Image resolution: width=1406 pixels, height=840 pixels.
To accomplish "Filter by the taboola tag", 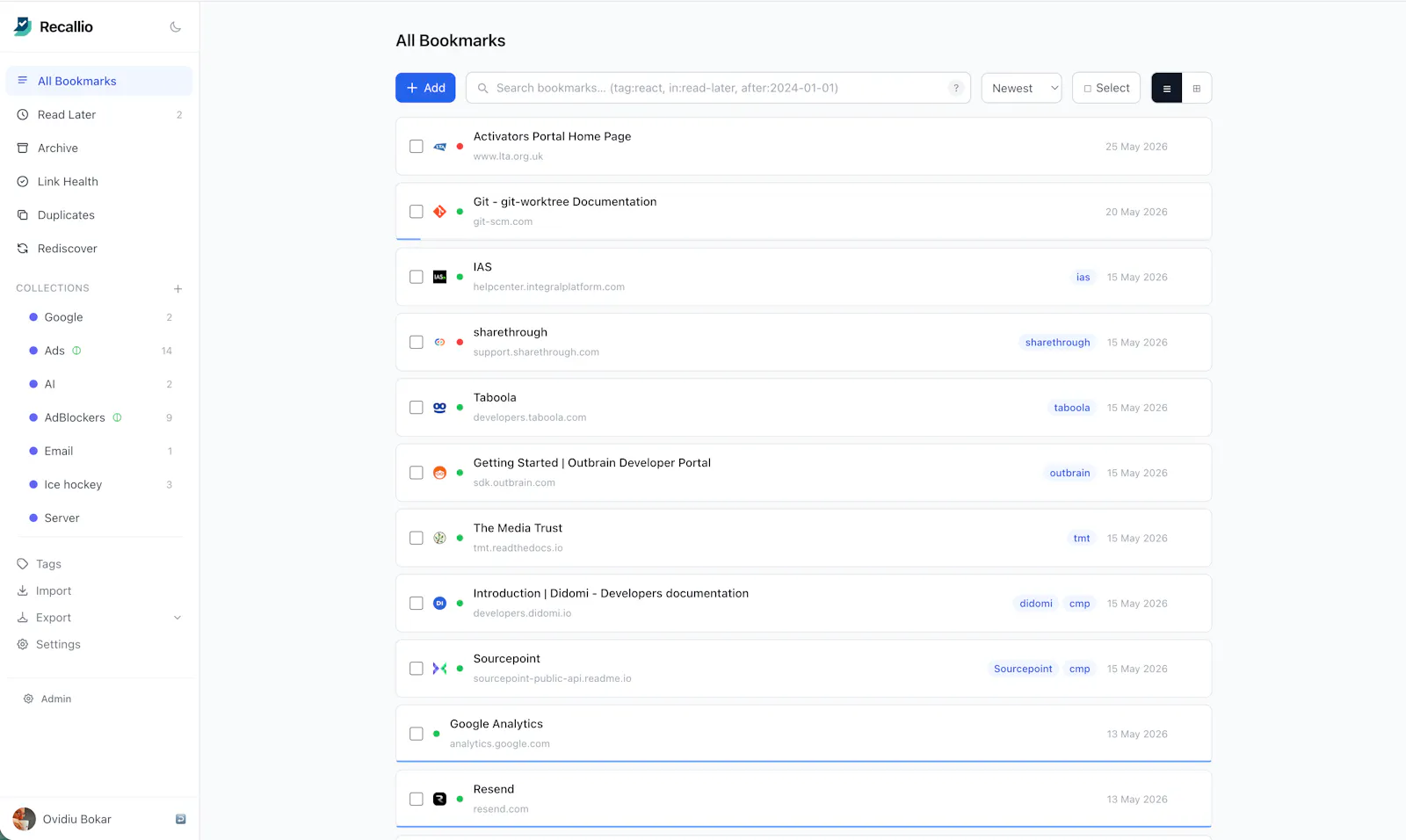I will pos(1072,408).
